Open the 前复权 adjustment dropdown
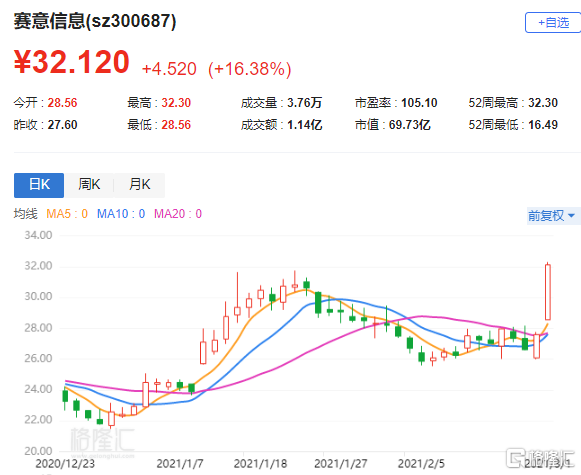This screenshot has height=475, width=581. 552,215
